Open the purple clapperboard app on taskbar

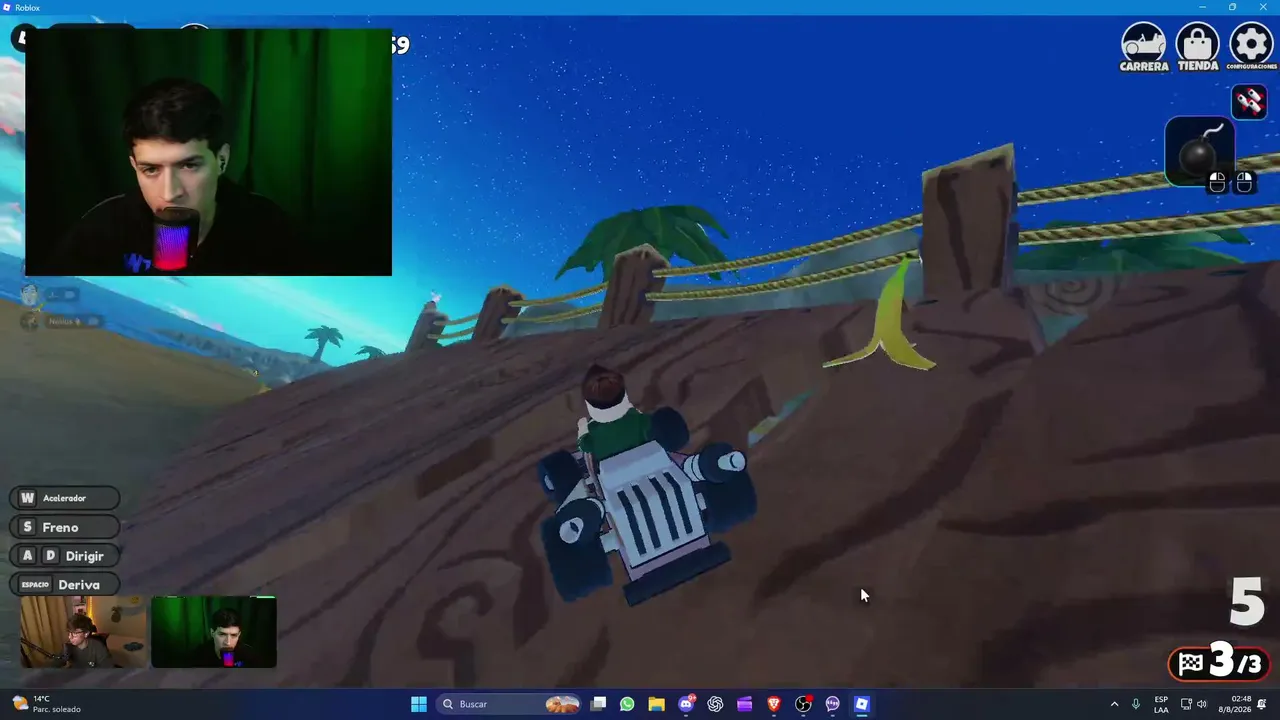[744, 704]
